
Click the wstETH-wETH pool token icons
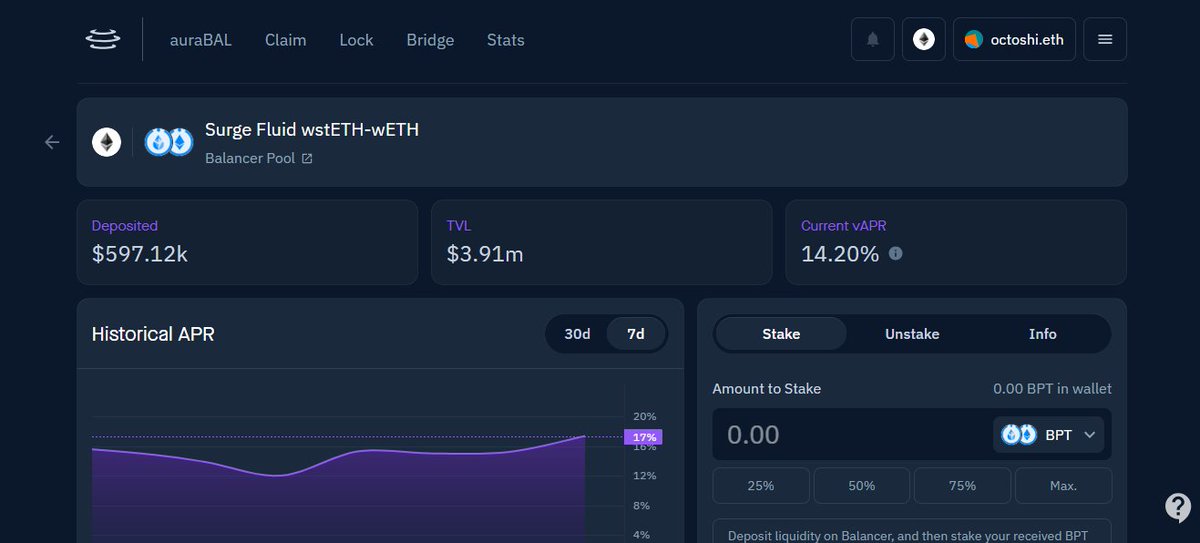(168, 142)
